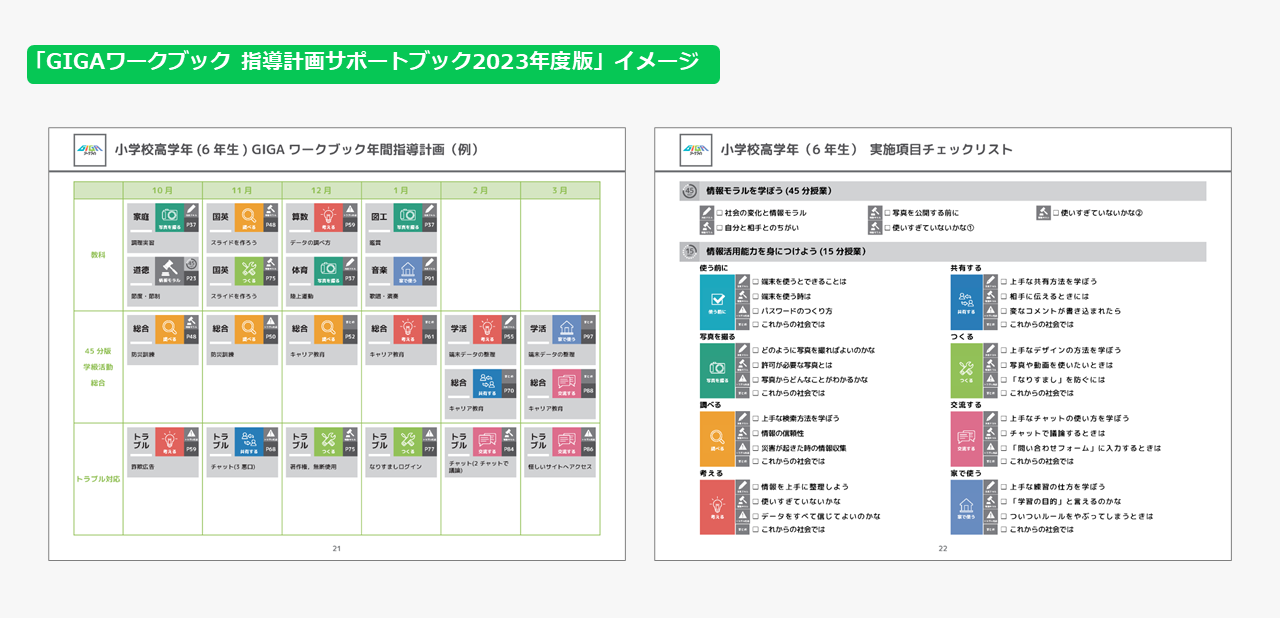
Task: Check 使いすぎていないかな② box
Action: tap(1056, 213)
